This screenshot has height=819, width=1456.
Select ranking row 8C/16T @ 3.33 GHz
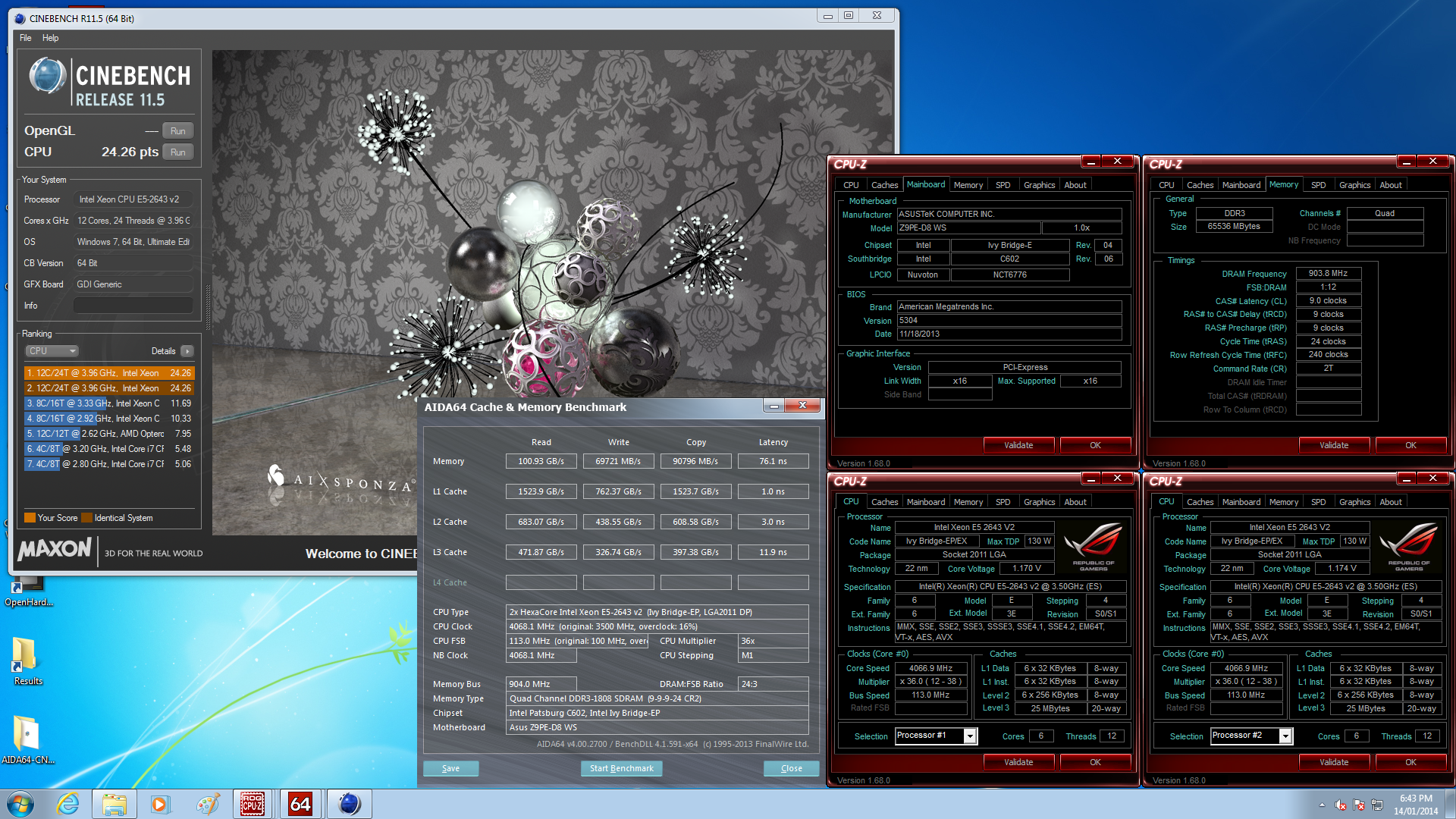coord(109,403)
